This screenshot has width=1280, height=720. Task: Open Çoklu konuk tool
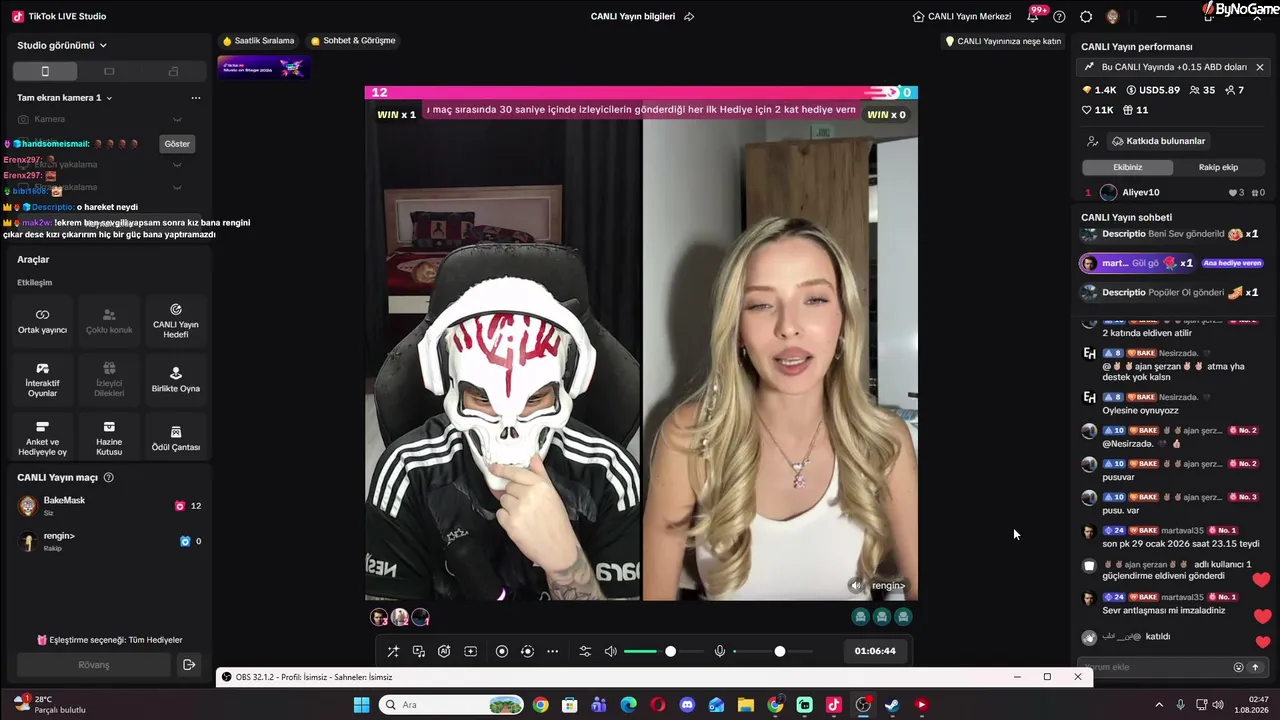point(109,320)
